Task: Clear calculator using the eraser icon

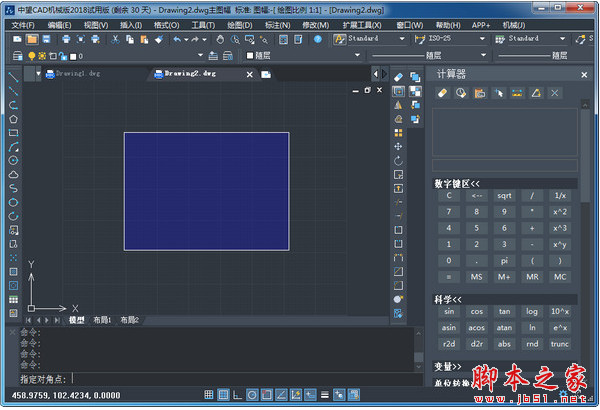Action: 443,93
